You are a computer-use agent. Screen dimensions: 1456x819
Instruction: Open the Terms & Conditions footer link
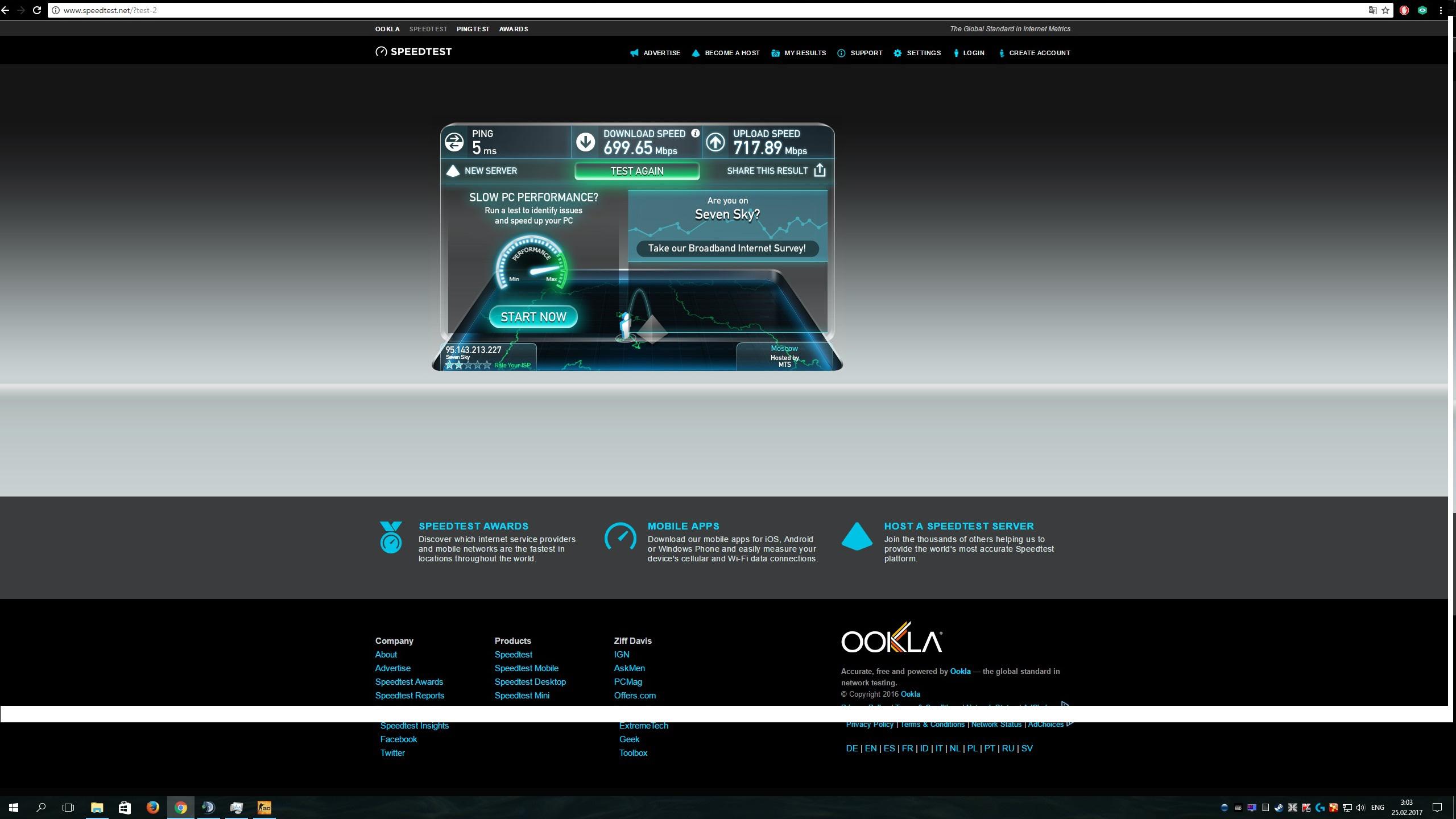(x=932, y=725)
